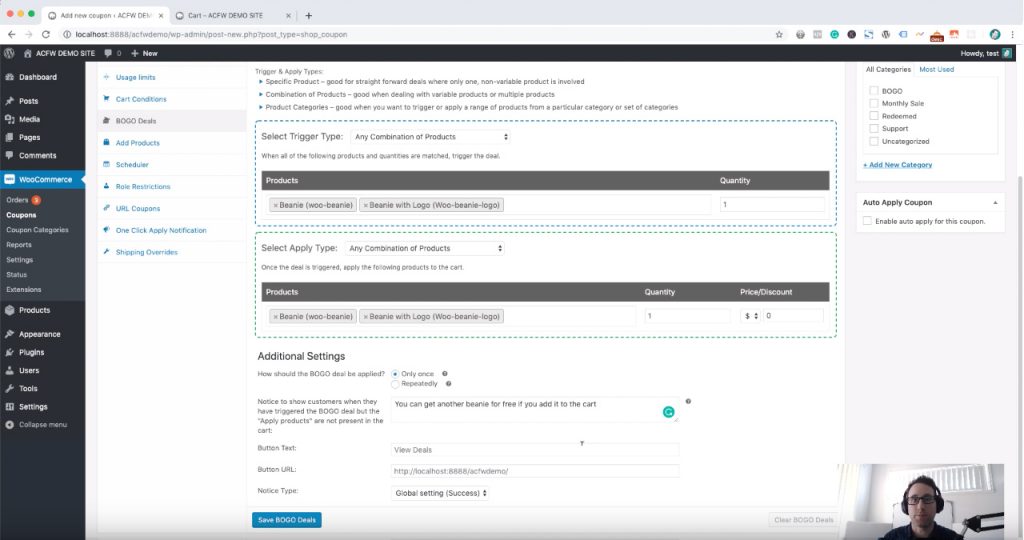Screen dimensions: 1024x540
Task: Click the Products box icon
Action: [x=9, y=310]
